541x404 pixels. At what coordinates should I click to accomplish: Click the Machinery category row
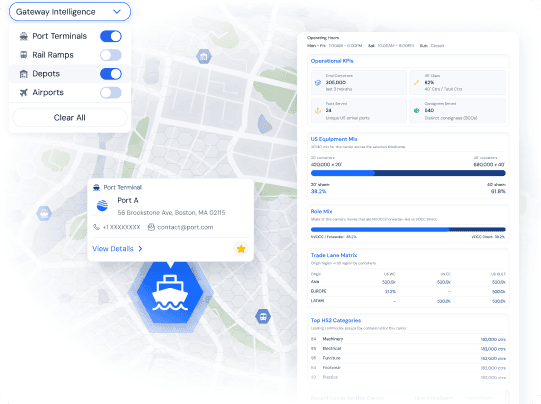pos(408,339)
